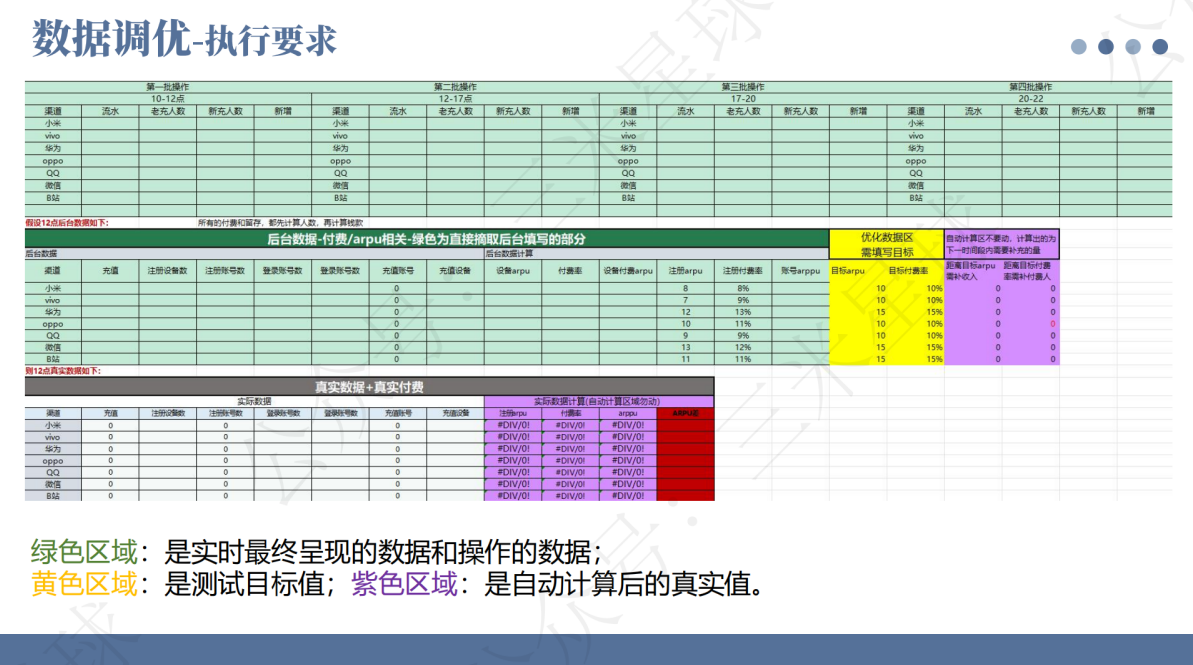Select the 第一批操作 header cell

tap(167, 87)
